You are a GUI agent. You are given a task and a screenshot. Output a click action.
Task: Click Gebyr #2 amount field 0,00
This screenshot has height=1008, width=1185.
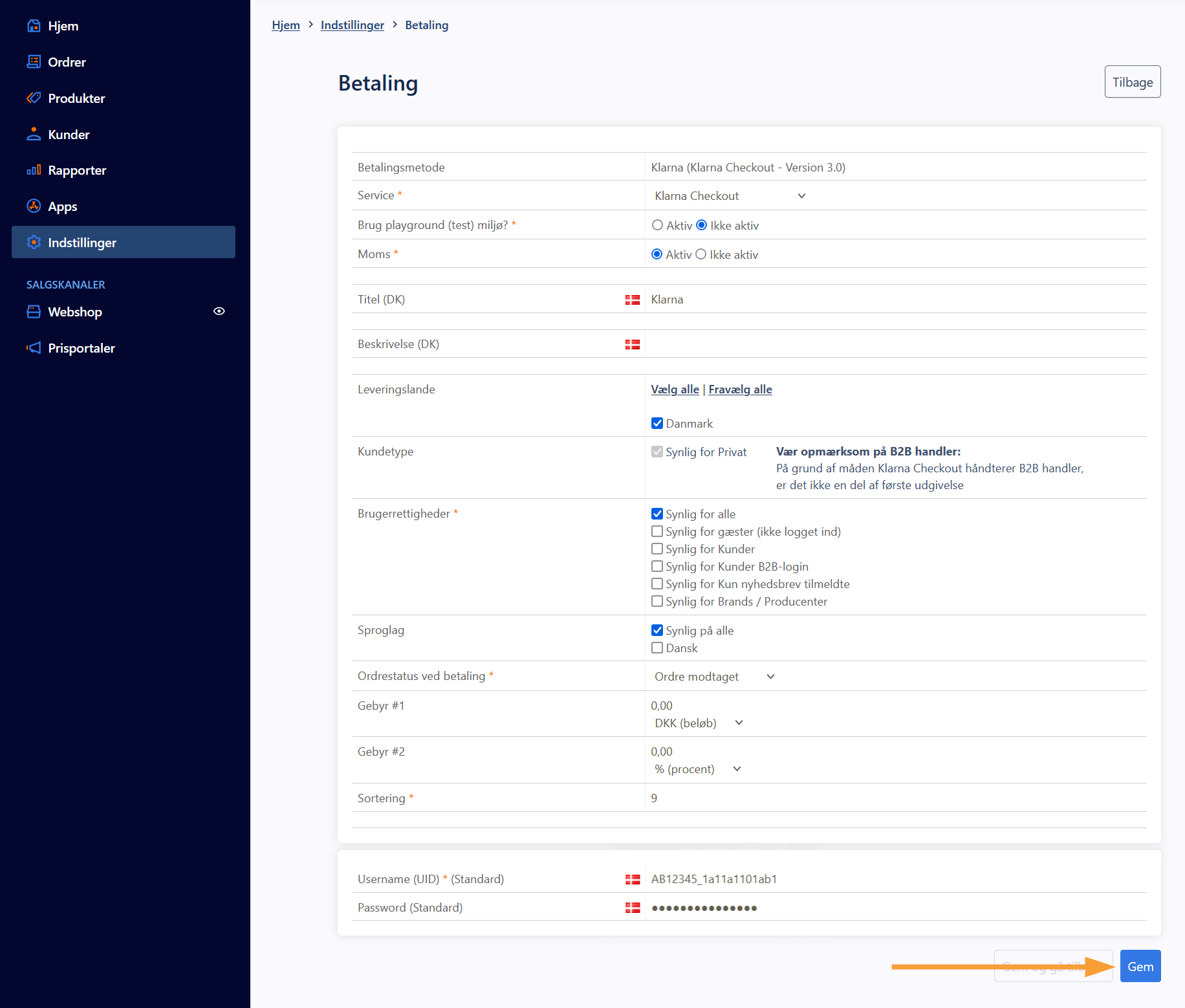click(x=896, y=751)
